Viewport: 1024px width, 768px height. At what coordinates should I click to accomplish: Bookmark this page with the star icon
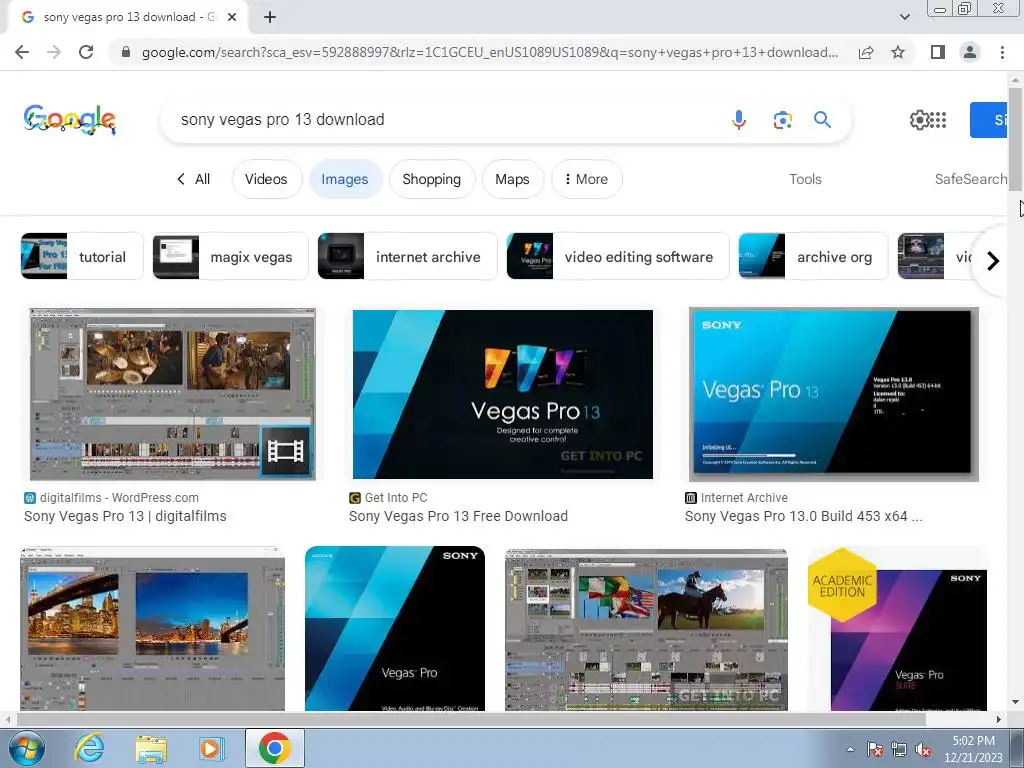[898, 52]
